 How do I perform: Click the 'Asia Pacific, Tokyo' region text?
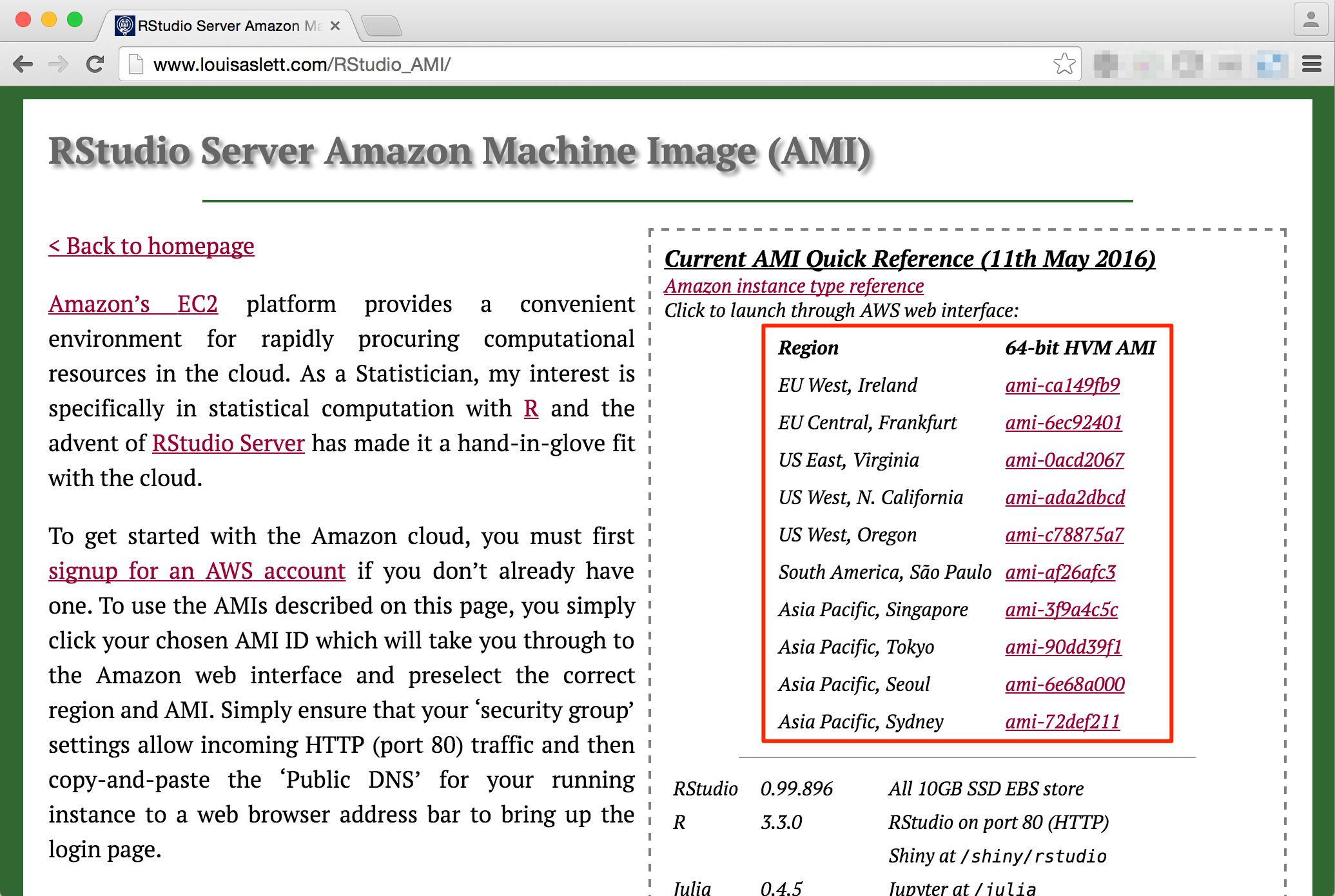click(x=856, y=647)
